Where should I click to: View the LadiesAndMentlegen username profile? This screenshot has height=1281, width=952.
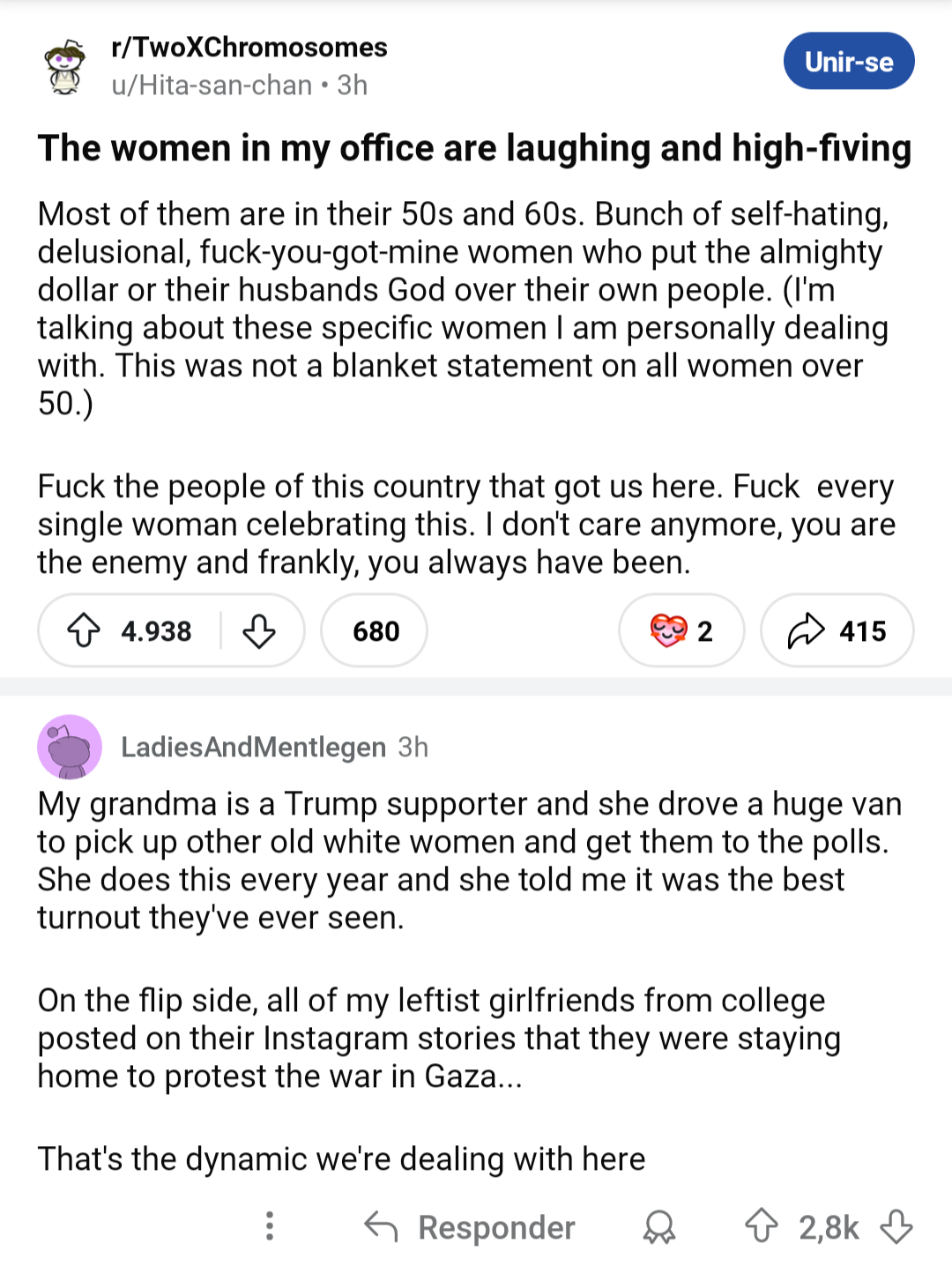253,748
